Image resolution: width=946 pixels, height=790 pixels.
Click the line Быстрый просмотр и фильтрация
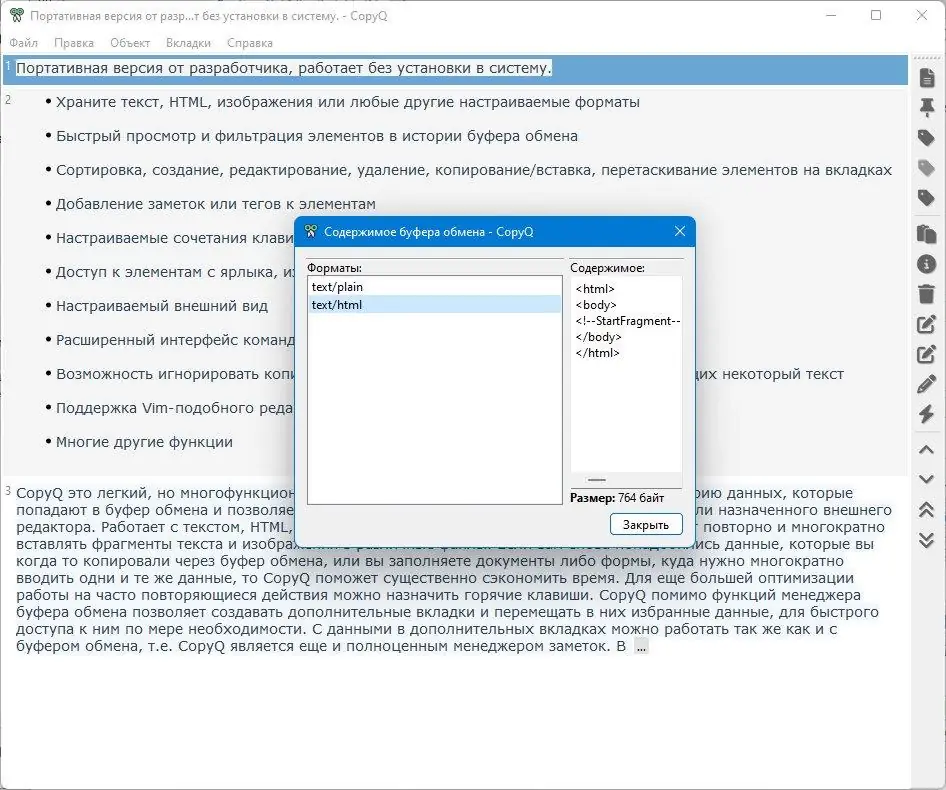317,136
